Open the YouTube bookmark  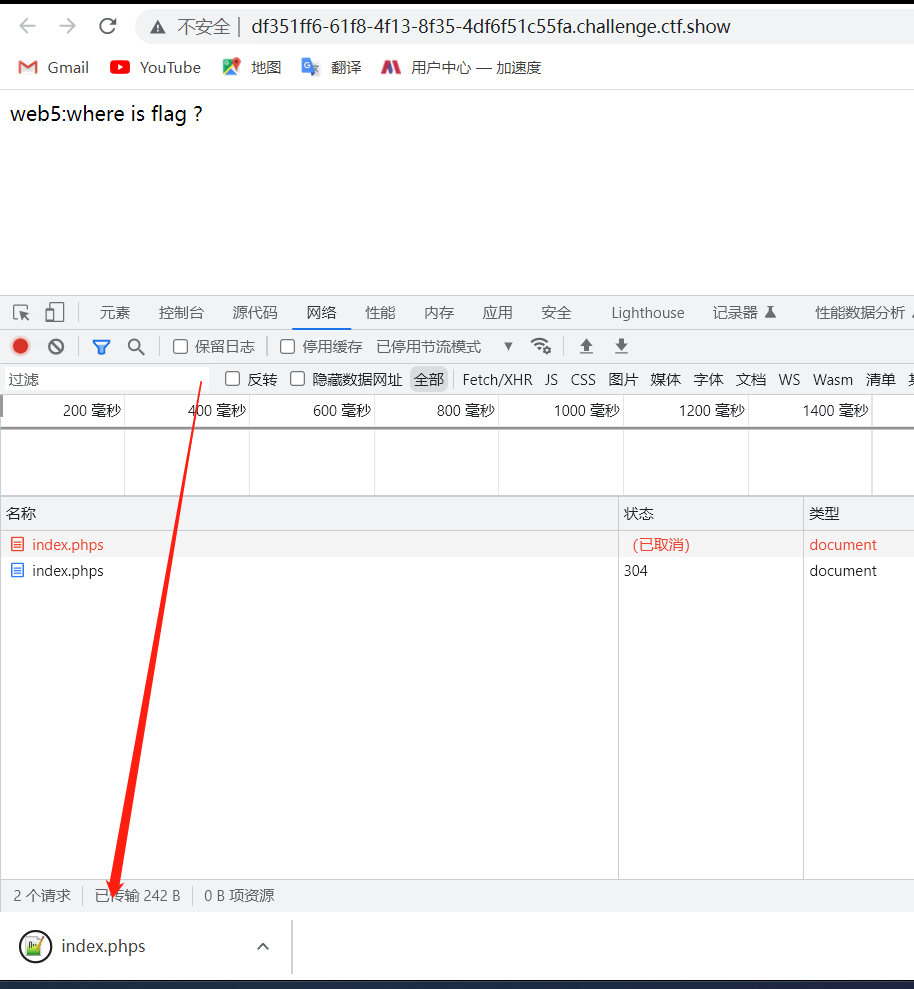156,67
